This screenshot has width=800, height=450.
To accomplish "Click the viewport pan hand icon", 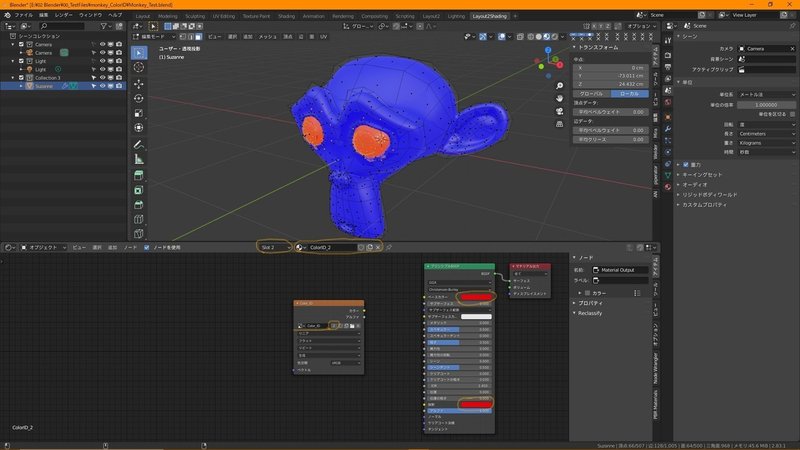I will tap(560, 98).
